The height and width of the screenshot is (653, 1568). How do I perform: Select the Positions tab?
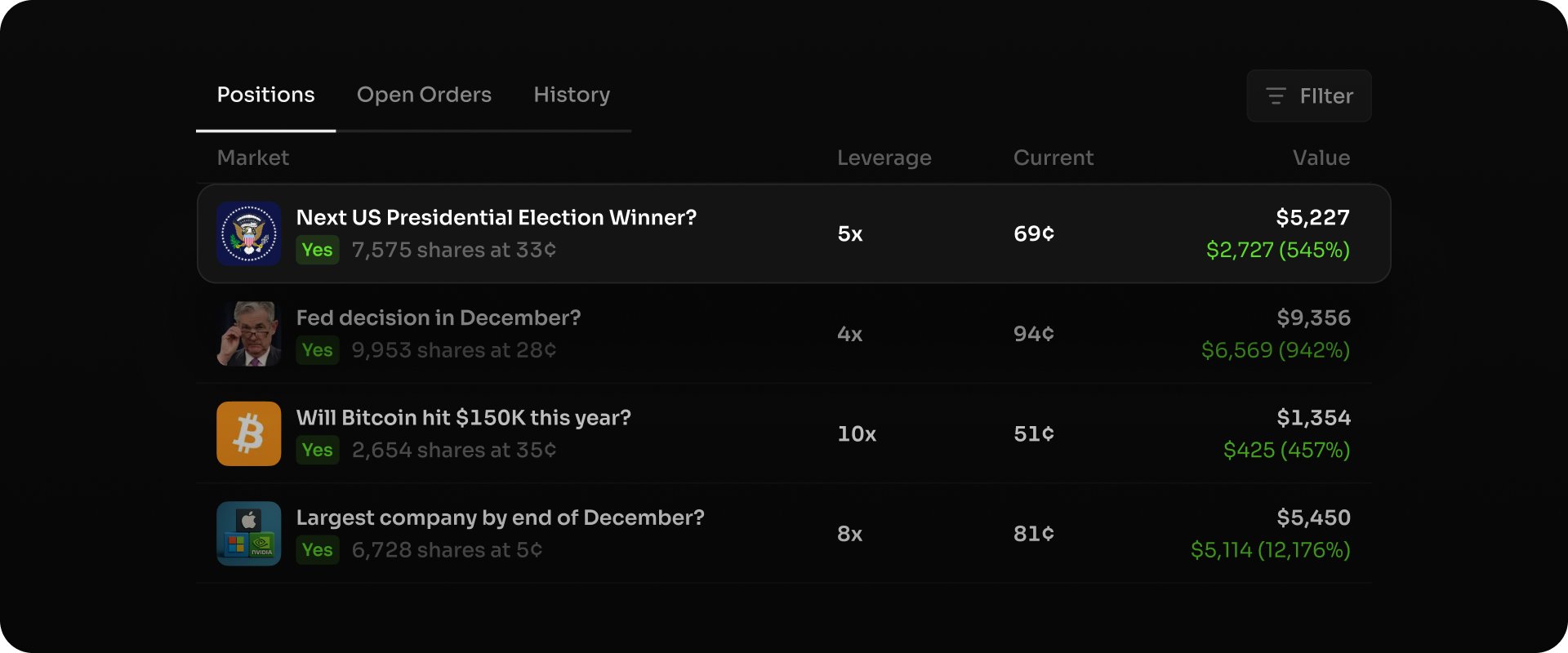pos(265,95)
